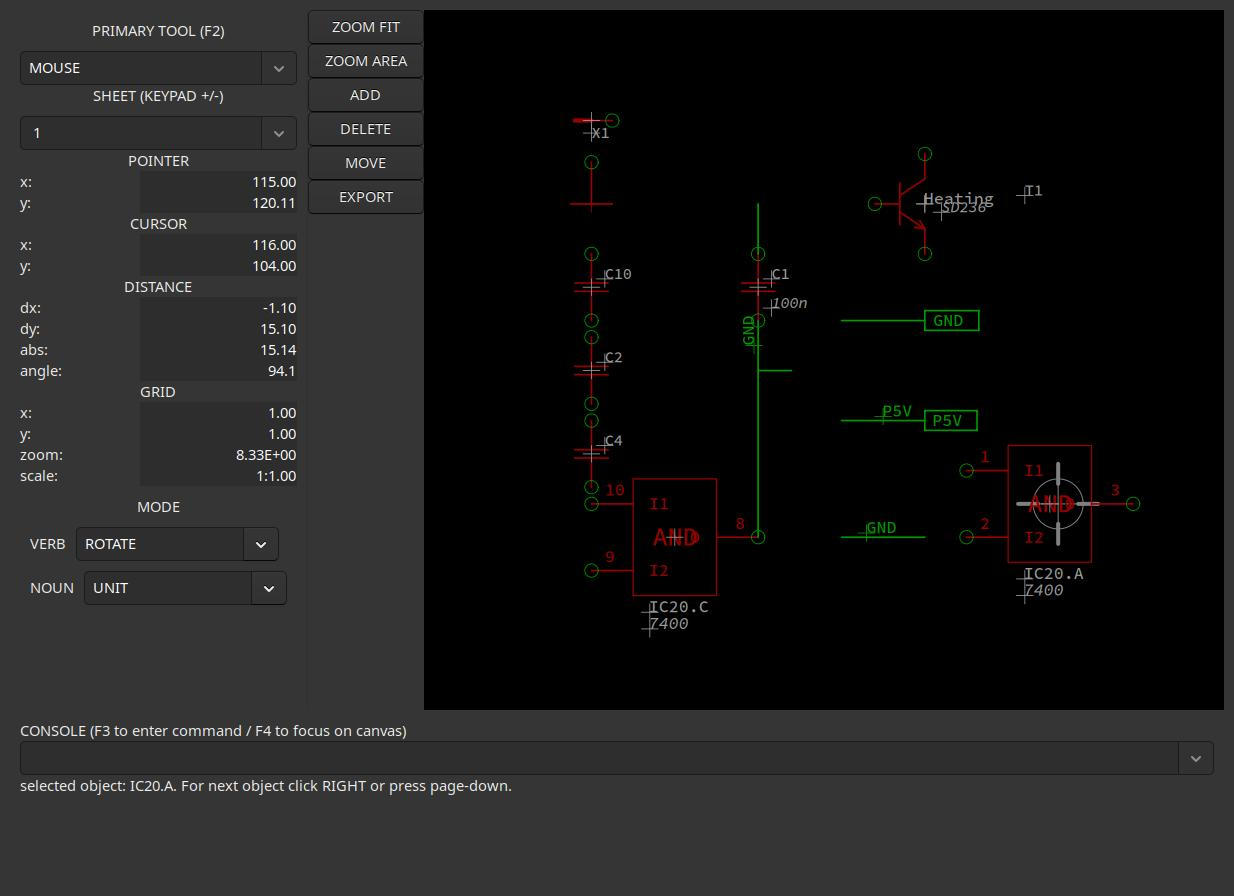Click the C10 capacitor symbol
Viewport: 1234px width, 896px height.
[591, 287]
